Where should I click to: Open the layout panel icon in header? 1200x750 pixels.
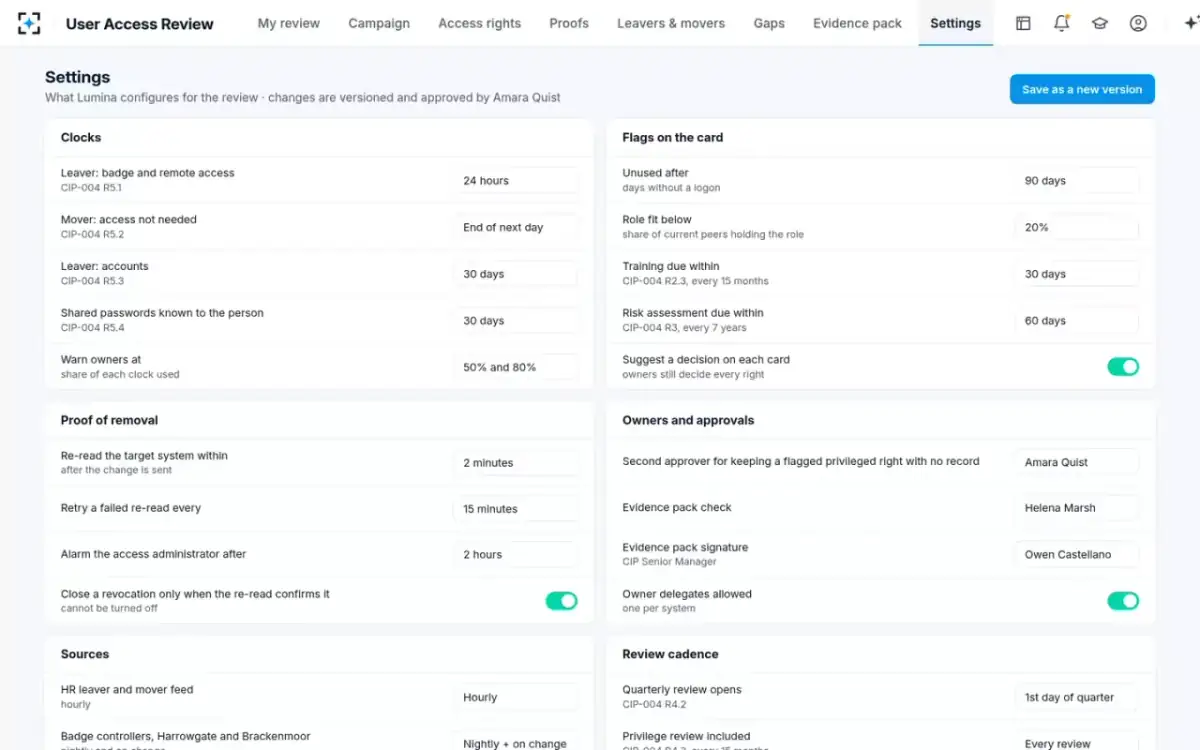tap(1023, 23)
